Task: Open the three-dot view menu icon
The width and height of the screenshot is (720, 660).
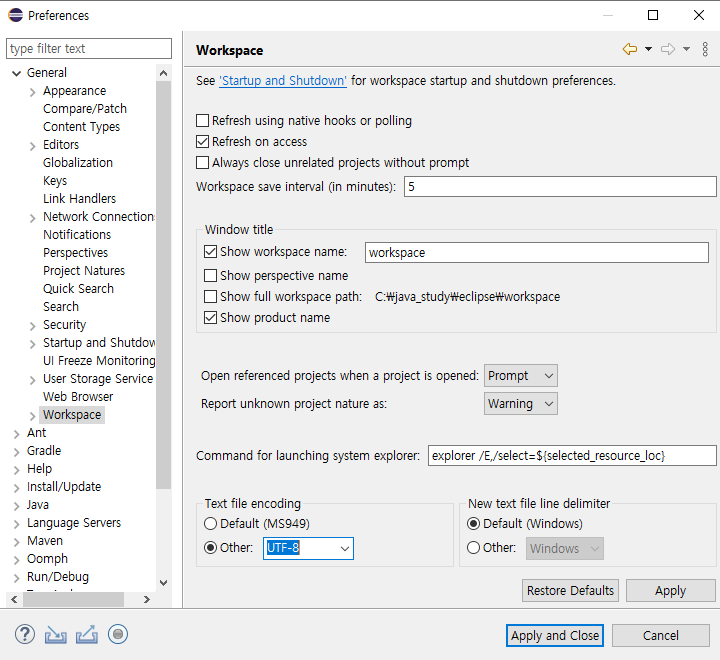Action: point(705,49)
